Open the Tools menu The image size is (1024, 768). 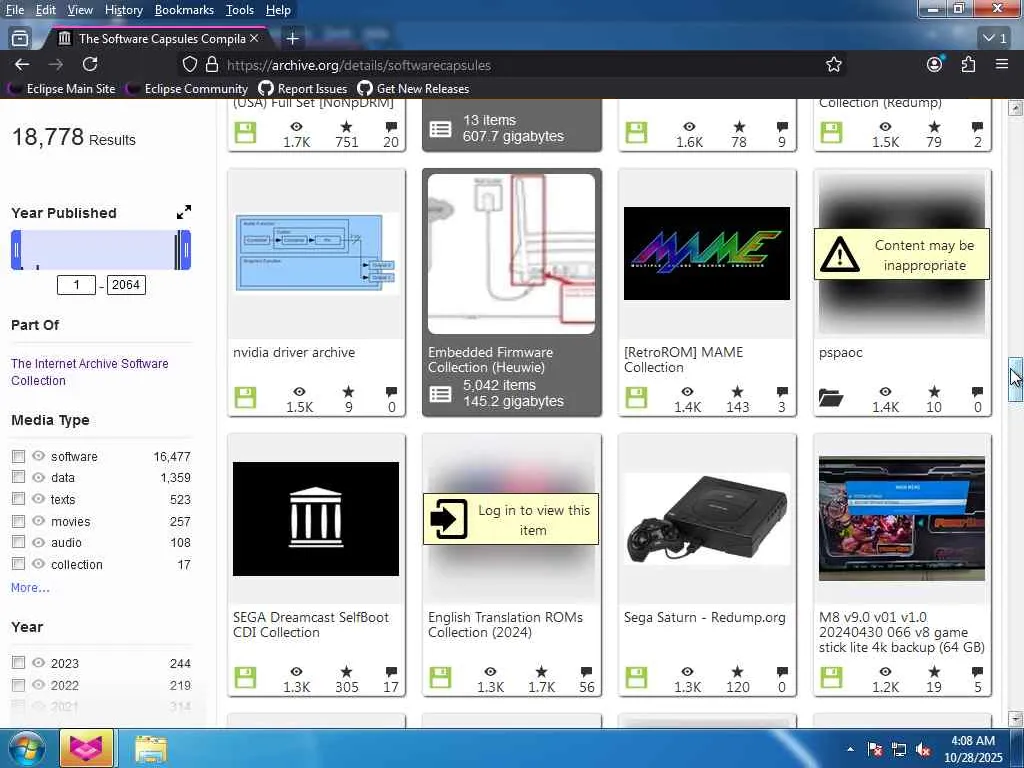coord(240,10)
